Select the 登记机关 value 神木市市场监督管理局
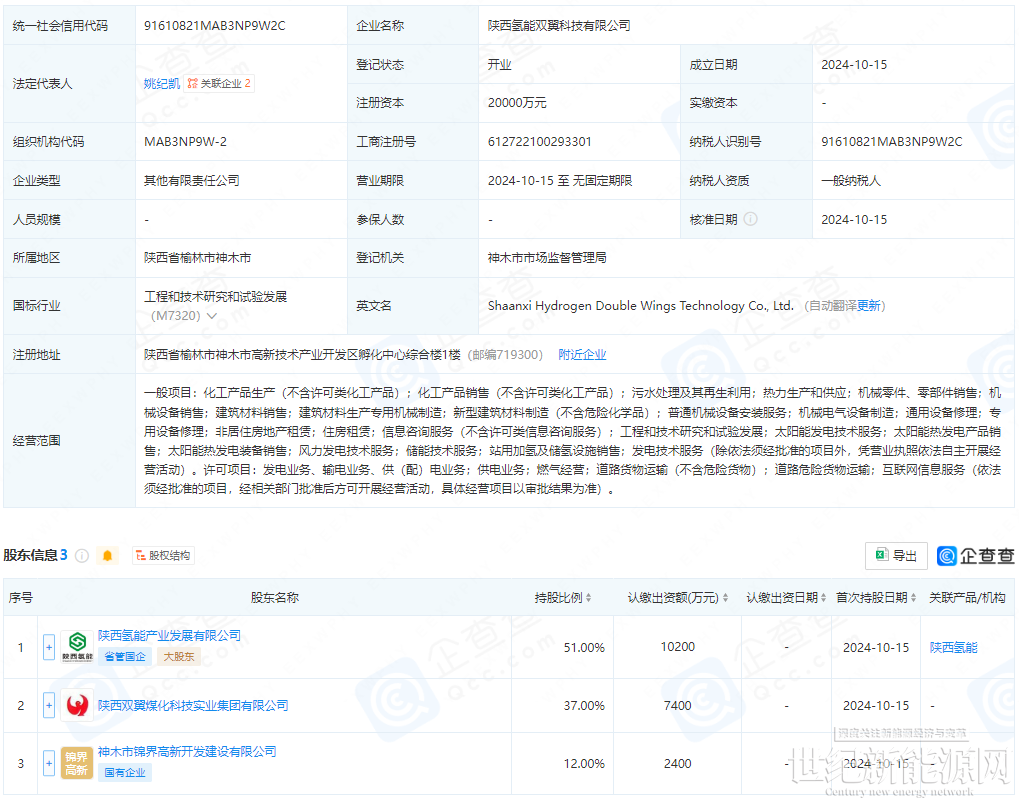1019x802 pixels. (547, 258)
